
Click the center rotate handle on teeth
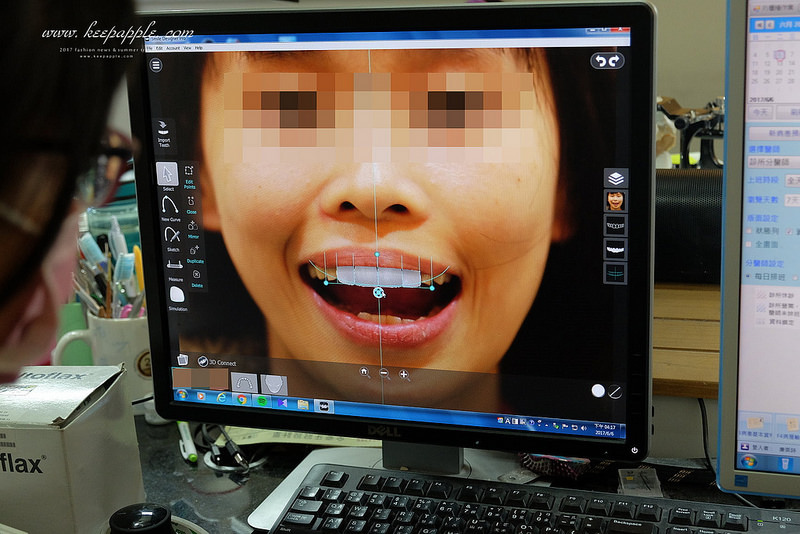point(379,293)
